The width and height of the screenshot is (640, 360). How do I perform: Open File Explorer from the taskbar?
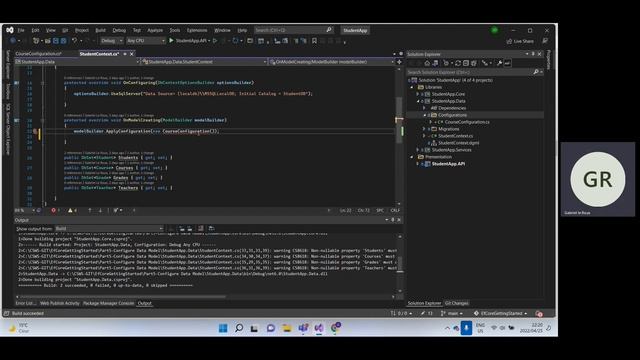pos(287,328)
